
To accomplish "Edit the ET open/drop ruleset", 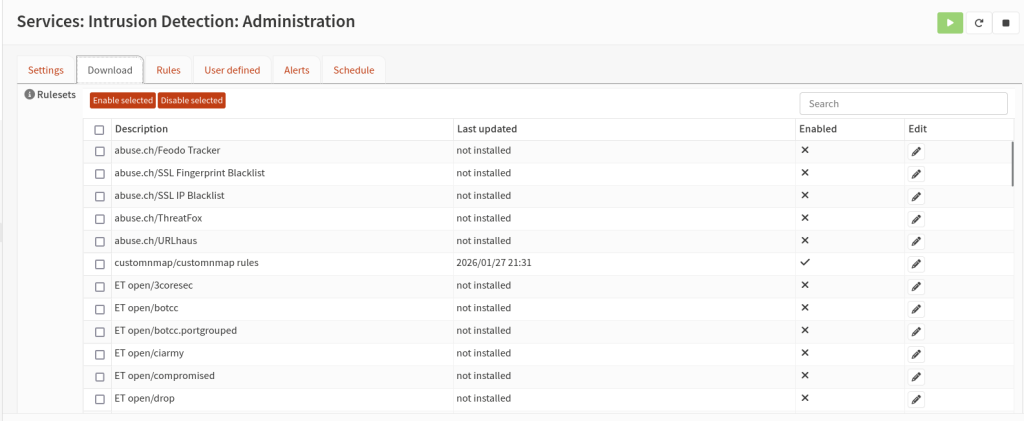I will coord(916,399).
